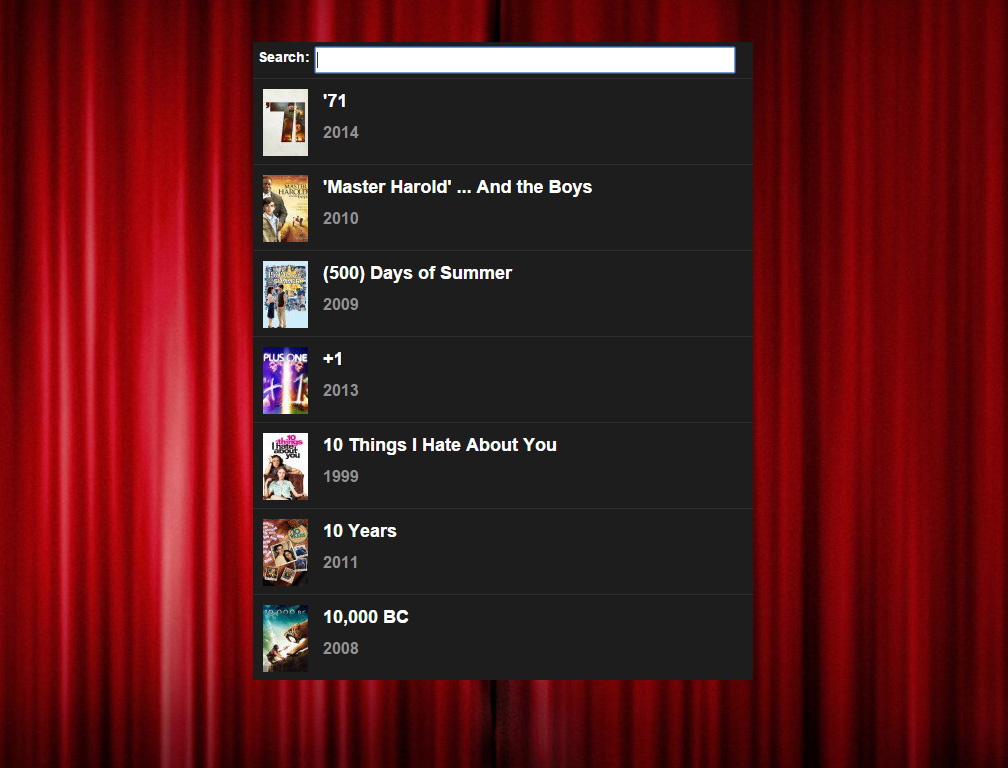The width and height of the screenshot is (1008, 768).
Task: Select the 10 Things I Hate About You title
Action: click(440, 445)
